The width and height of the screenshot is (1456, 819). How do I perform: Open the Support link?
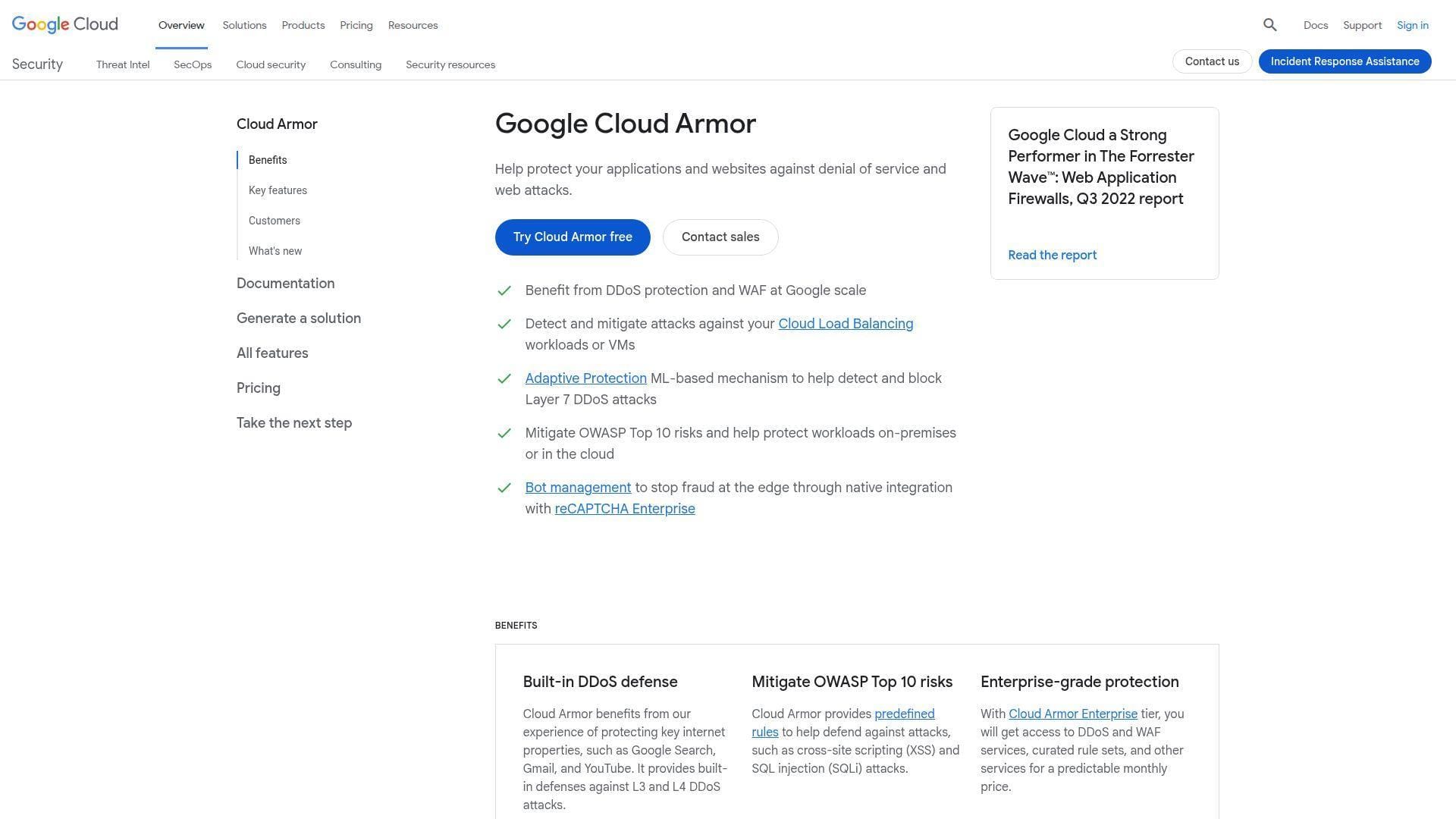[x=1362, y=25]
